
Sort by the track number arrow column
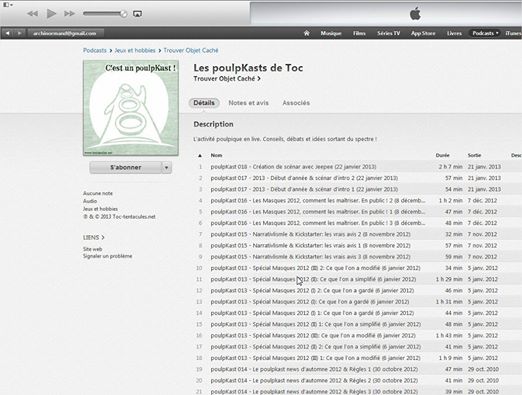coord(200,155)
